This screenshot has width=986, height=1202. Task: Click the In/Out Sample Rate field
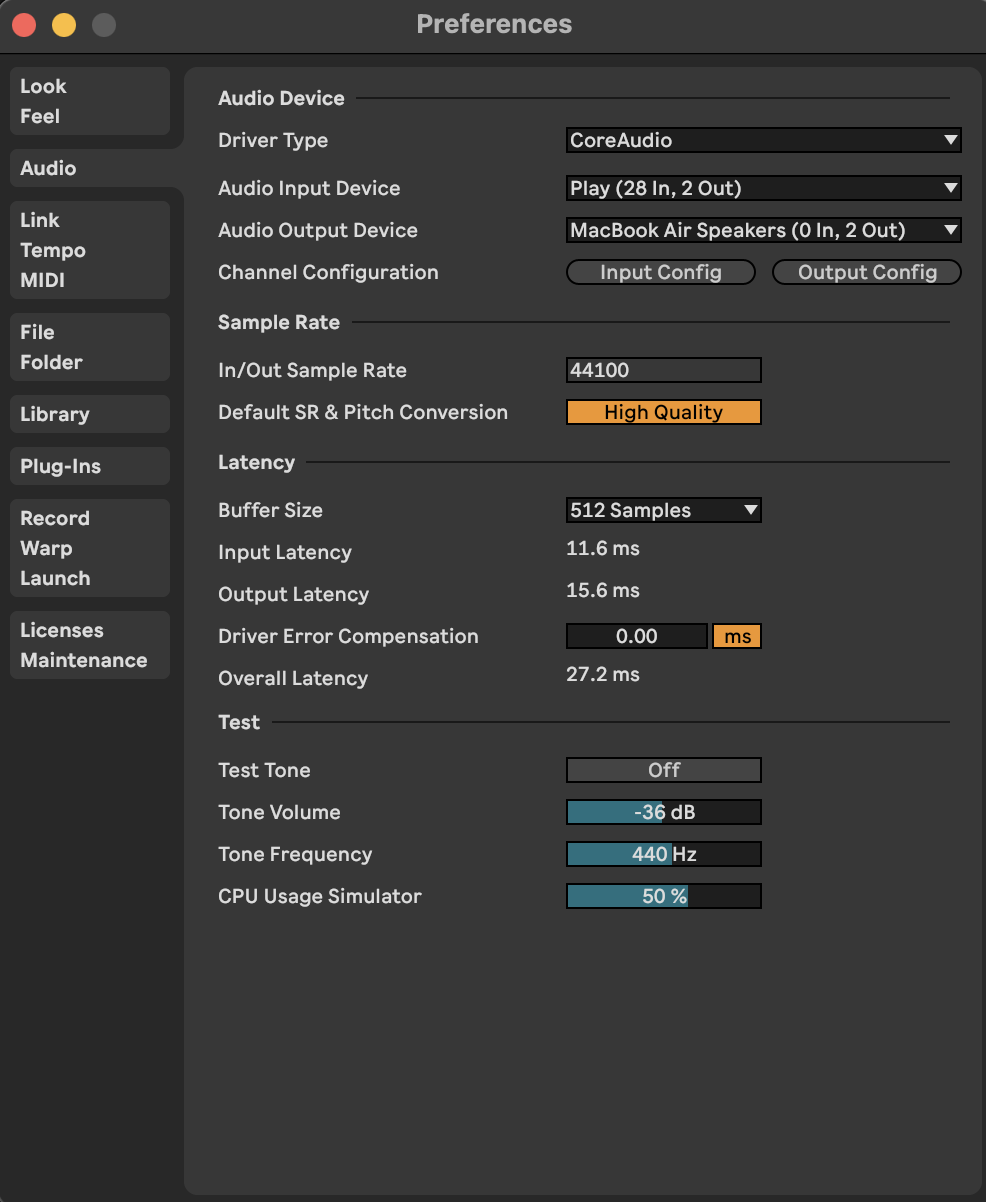[x=663, y=370]
